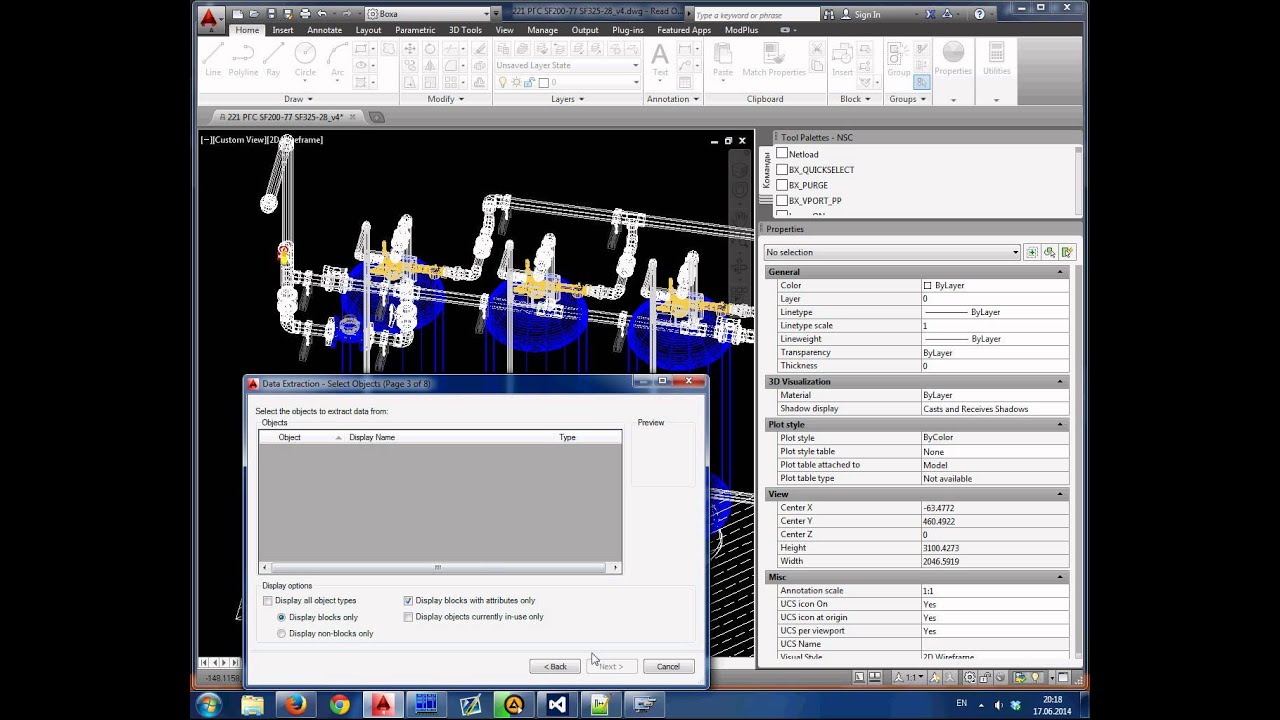Viewport: 1280px width, 720px height.
Task: Click the AutoCAD application logo button
Action: (x=209, y=17)
